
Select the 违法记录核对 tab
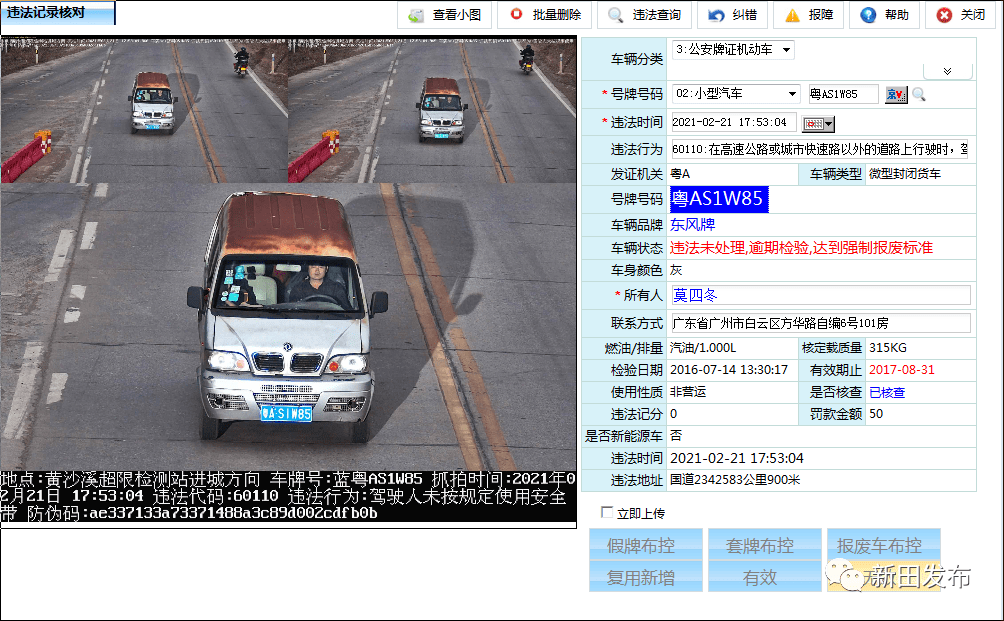click(58, 13)
